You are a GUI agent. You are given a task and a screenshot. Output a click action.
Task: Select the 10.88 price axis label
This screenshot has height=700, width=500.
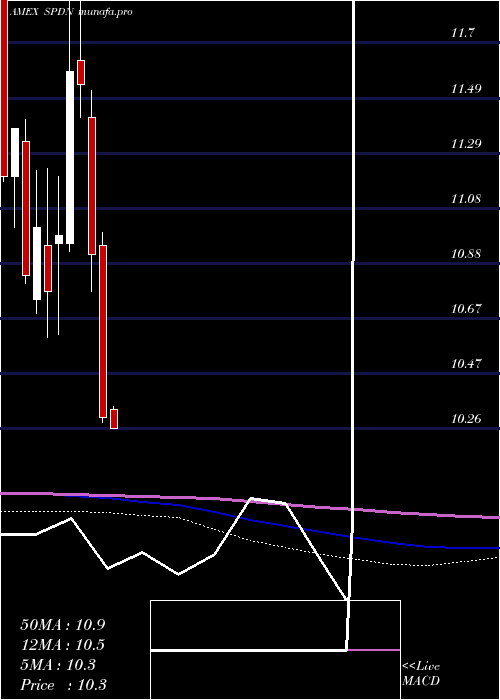(466, 254)
